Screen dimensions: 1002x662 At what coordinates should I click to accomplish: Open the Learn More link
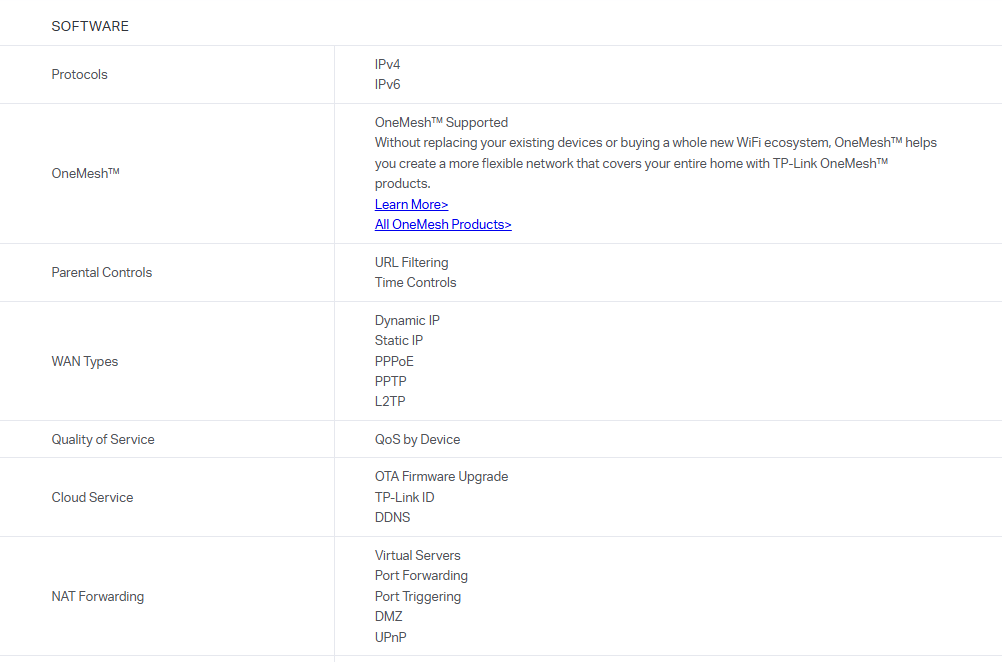pyautogui.click(x=411, y=204)
